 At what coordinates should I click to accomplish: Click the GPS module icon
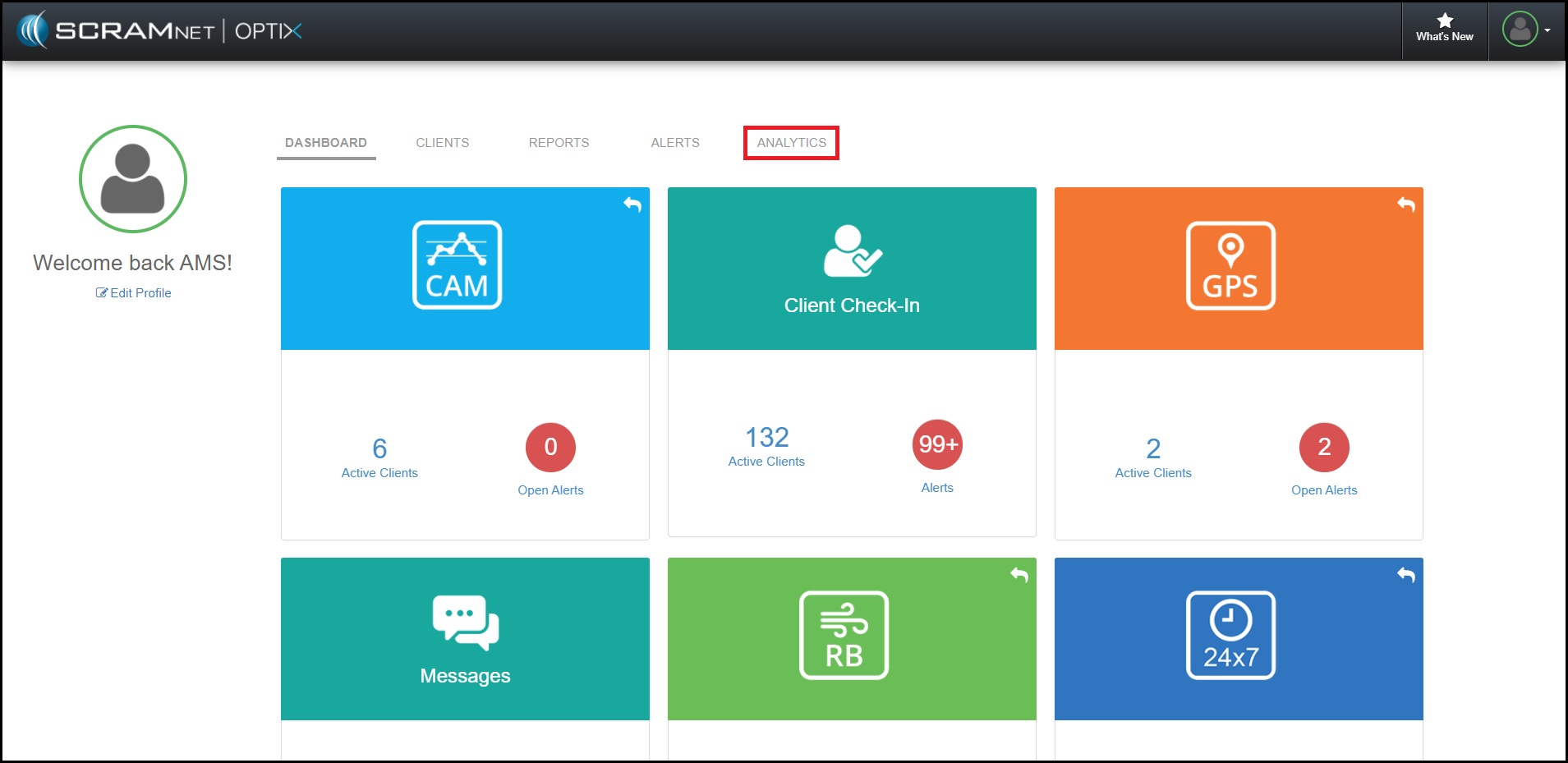(1230, 265)
